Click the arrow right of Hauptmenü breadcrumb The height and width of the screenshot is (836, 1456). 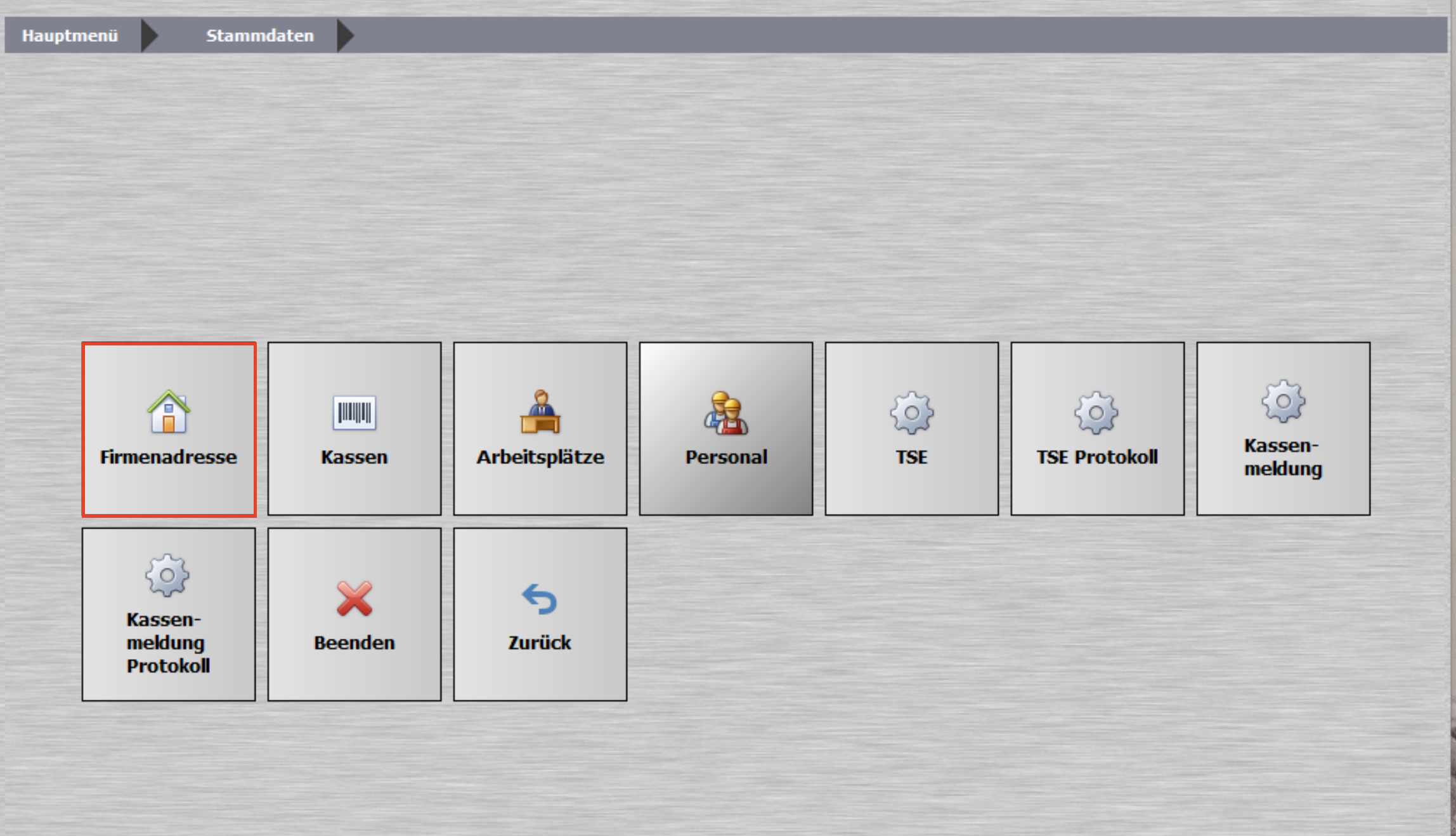[149, 35]
